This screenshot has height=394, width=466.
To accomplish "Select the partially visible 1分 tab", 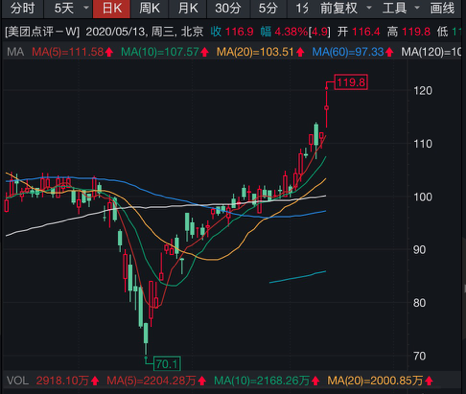I will [x=302, y=8].
